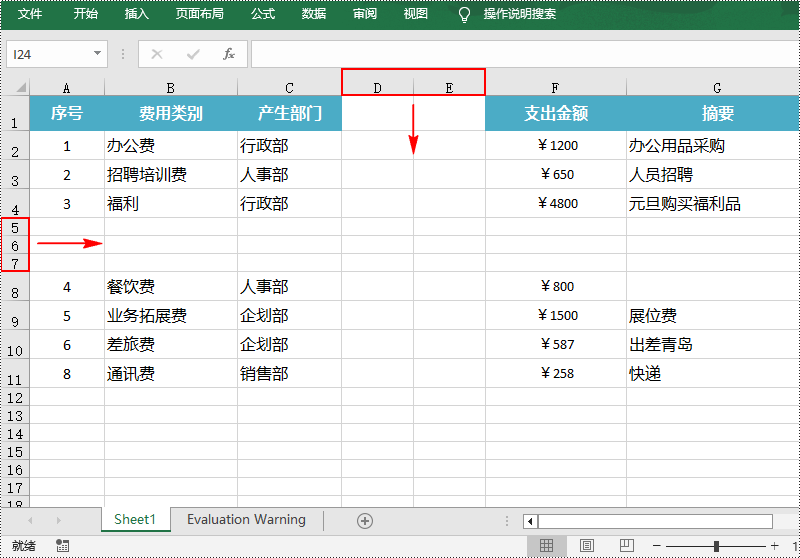
Task: Open the Insert Function fx icon
Action: tap(229, 54)
